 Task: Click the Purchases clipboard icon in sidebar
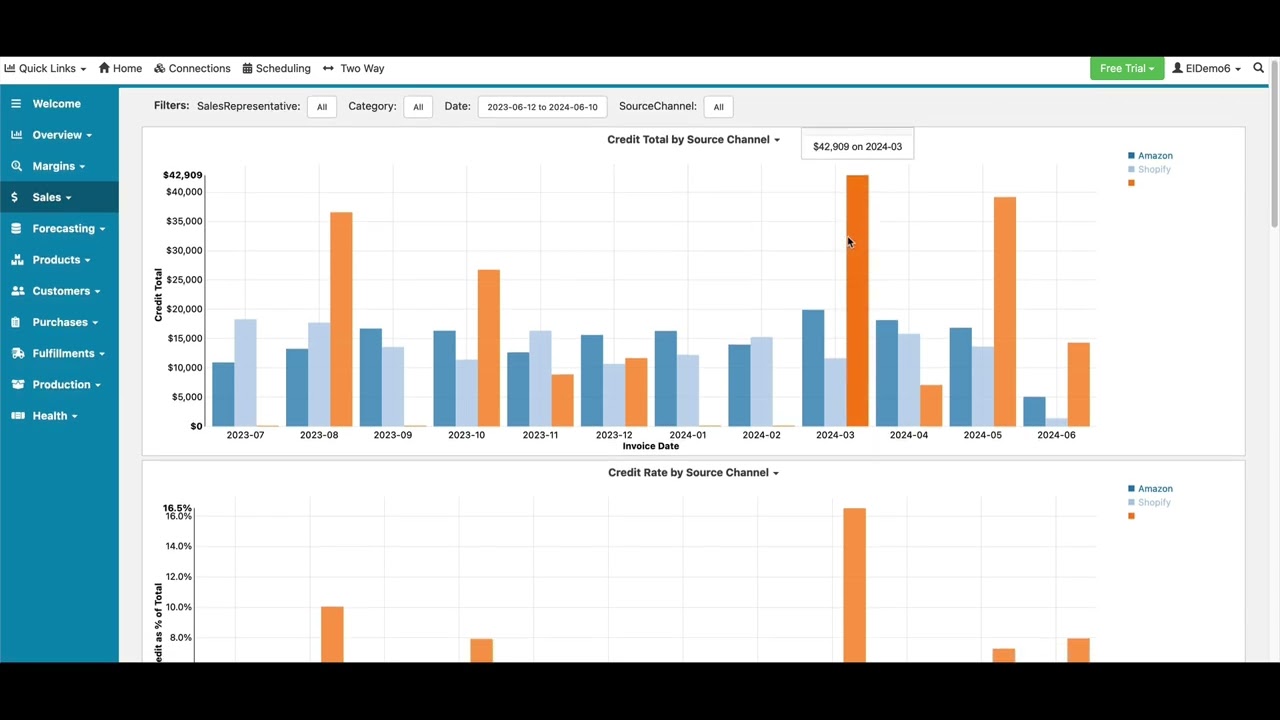(x=16, y=322)
